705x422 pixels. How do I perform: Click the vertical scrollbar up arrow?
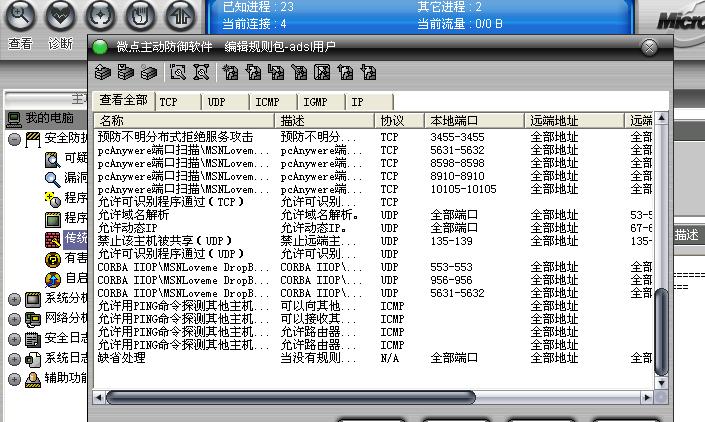(661, 118)
